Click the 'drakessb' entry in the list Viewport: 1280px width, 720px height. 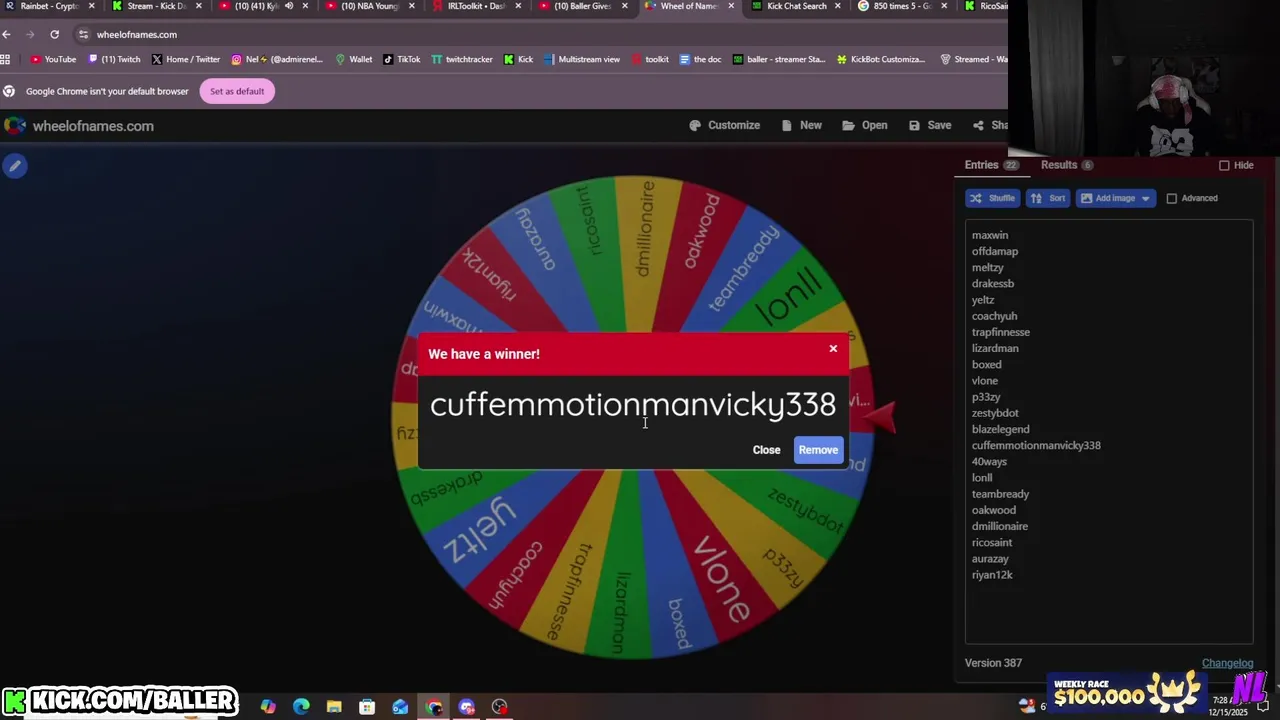993,283
